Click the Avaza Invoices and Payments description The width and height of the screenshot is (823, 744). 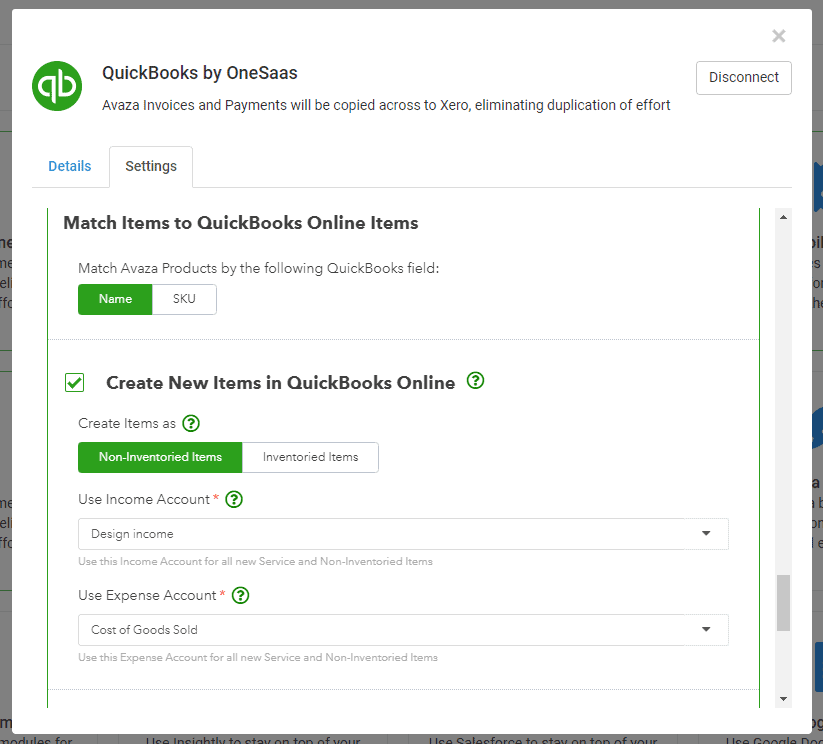pos(386,106)
